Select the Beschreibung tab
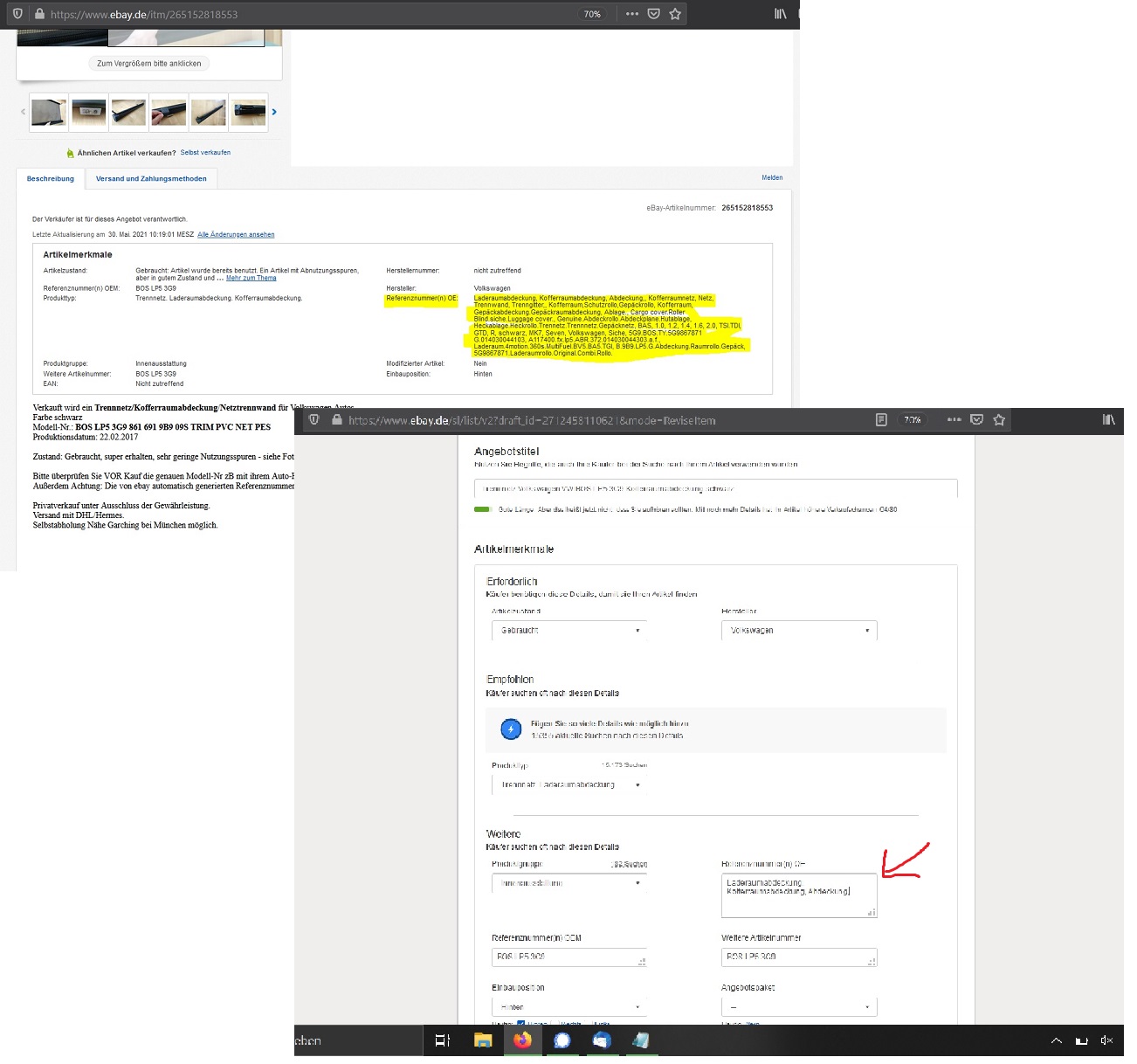 tap(51, 179)
